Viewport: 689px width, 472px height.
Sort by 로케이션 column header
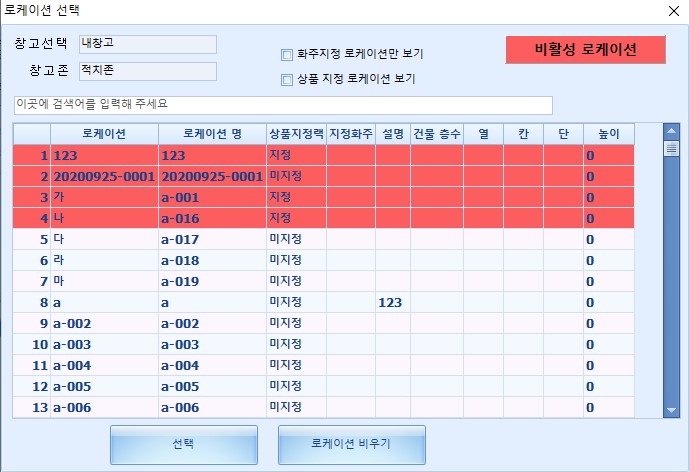point(104,133)
